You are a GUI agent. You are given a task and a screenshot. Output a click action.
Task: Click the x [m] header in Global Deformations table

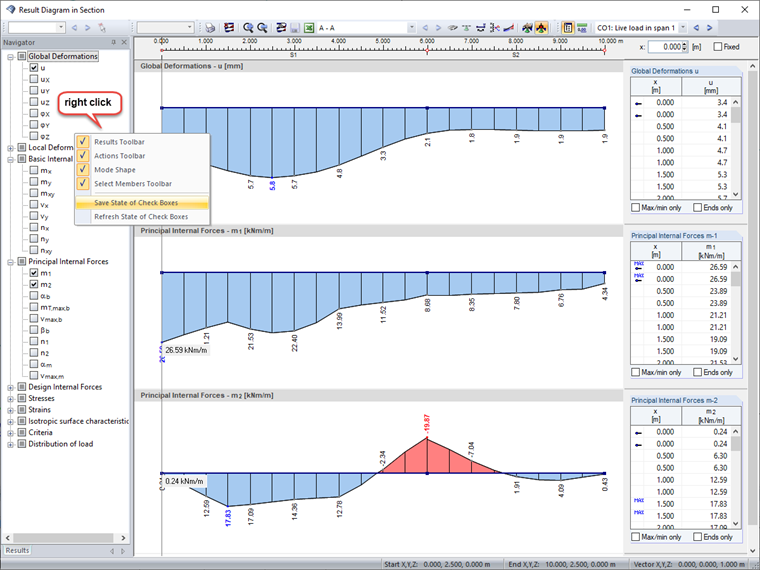[x=656, y=86]
